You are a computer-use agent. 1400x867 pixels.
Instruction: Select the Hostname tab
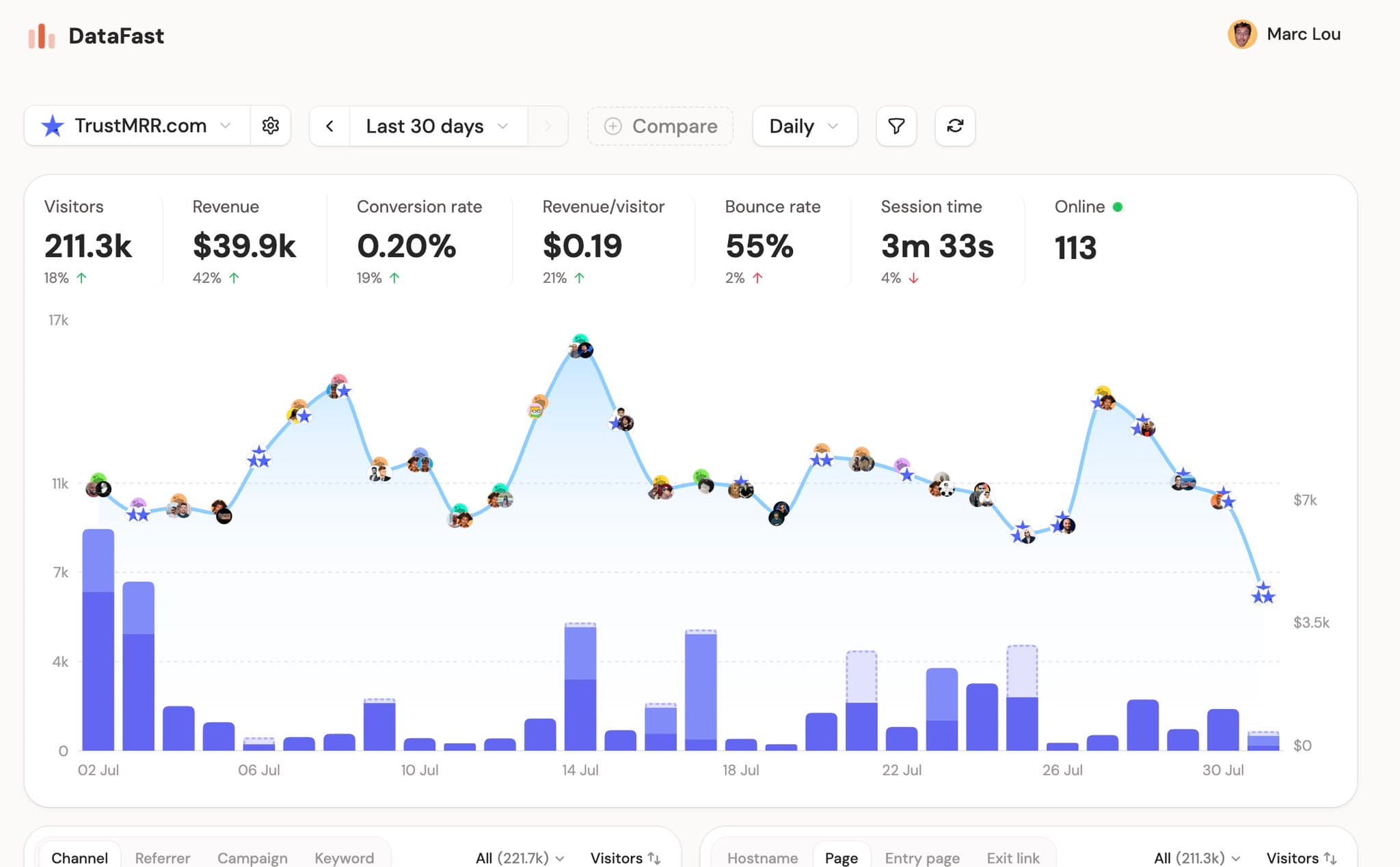pyautogui.click(x=762, y=857)
